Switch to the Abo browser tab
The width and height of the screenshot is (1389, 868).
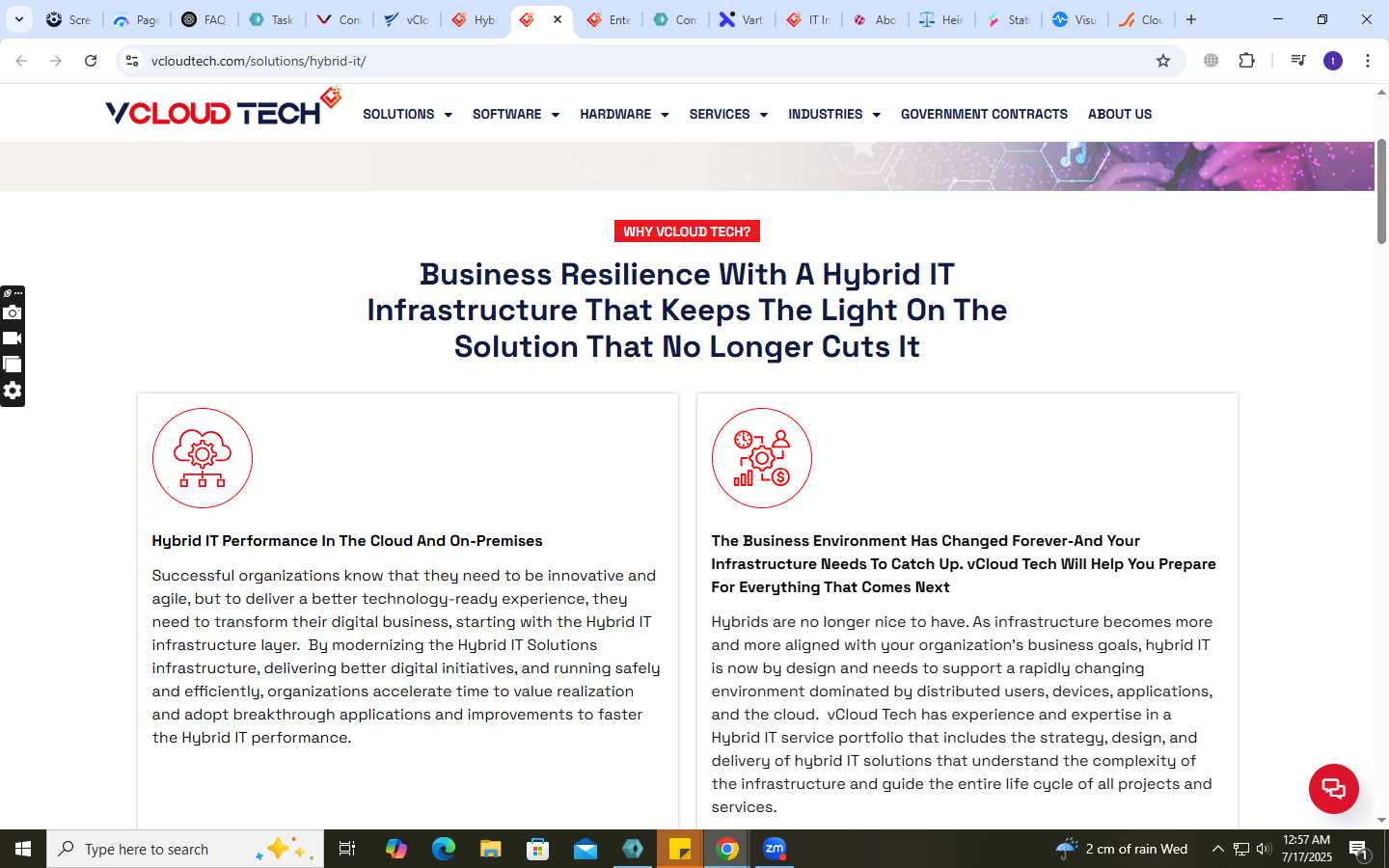pyautogui.click(x=875, y=19)
